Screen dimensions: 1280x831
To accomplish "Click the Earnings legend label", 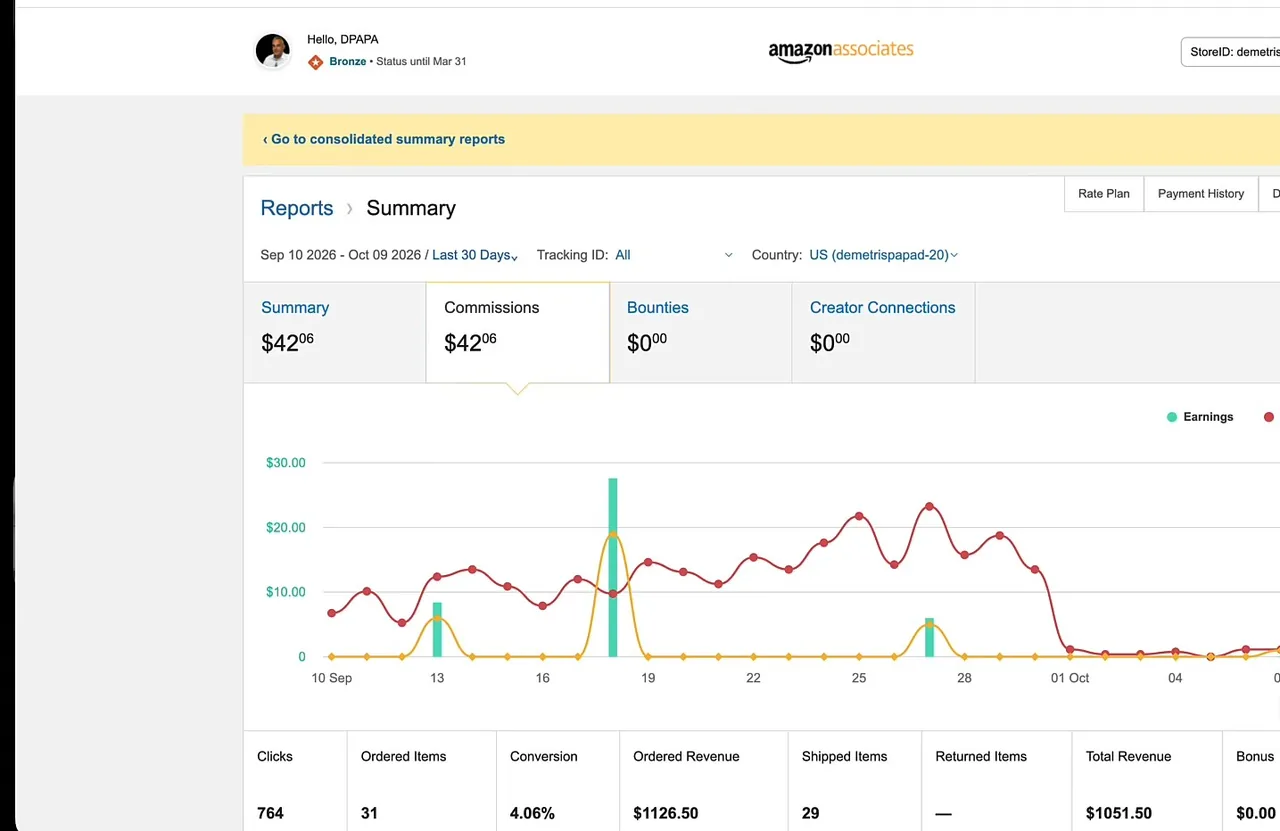I will [1208, 417].
